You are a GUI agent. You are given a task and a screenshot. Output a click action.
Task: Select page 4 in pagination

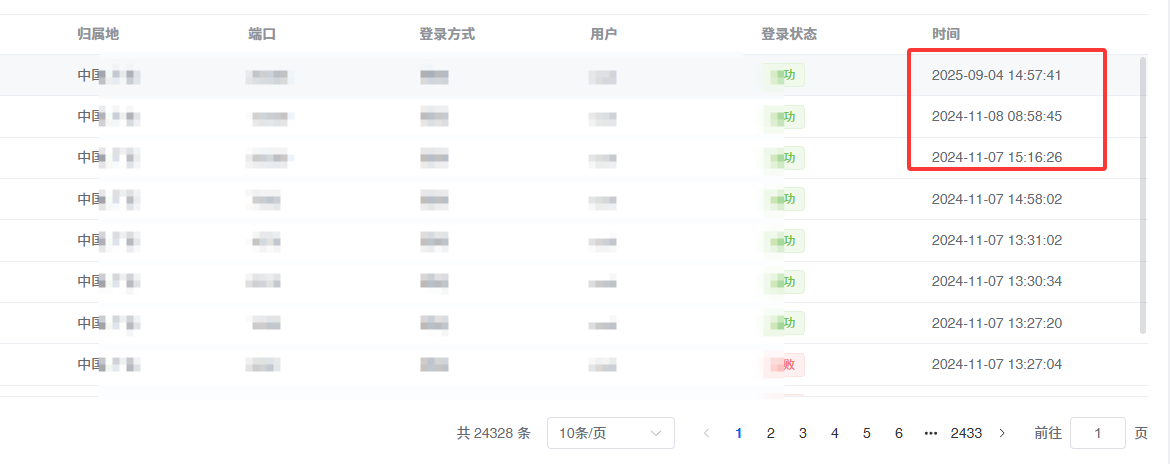(x=835, y=433)
